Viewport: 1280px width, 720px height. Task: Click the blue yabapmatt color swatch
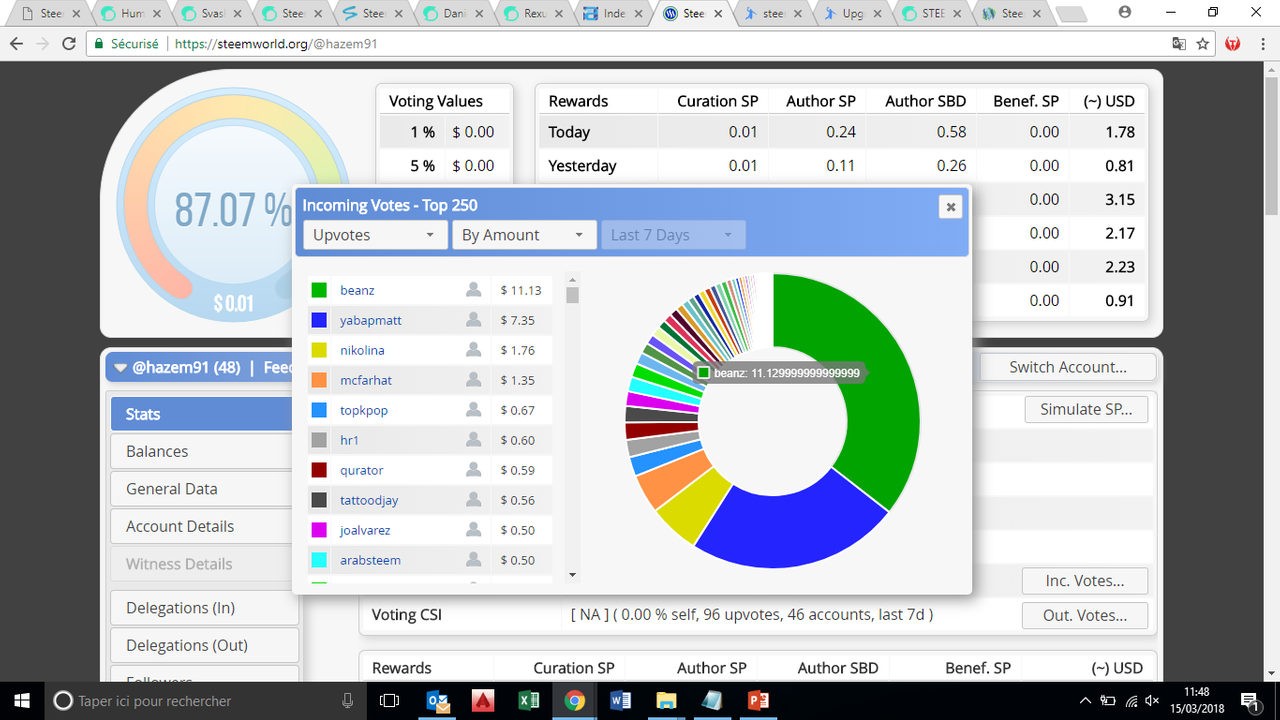[319, 320]
